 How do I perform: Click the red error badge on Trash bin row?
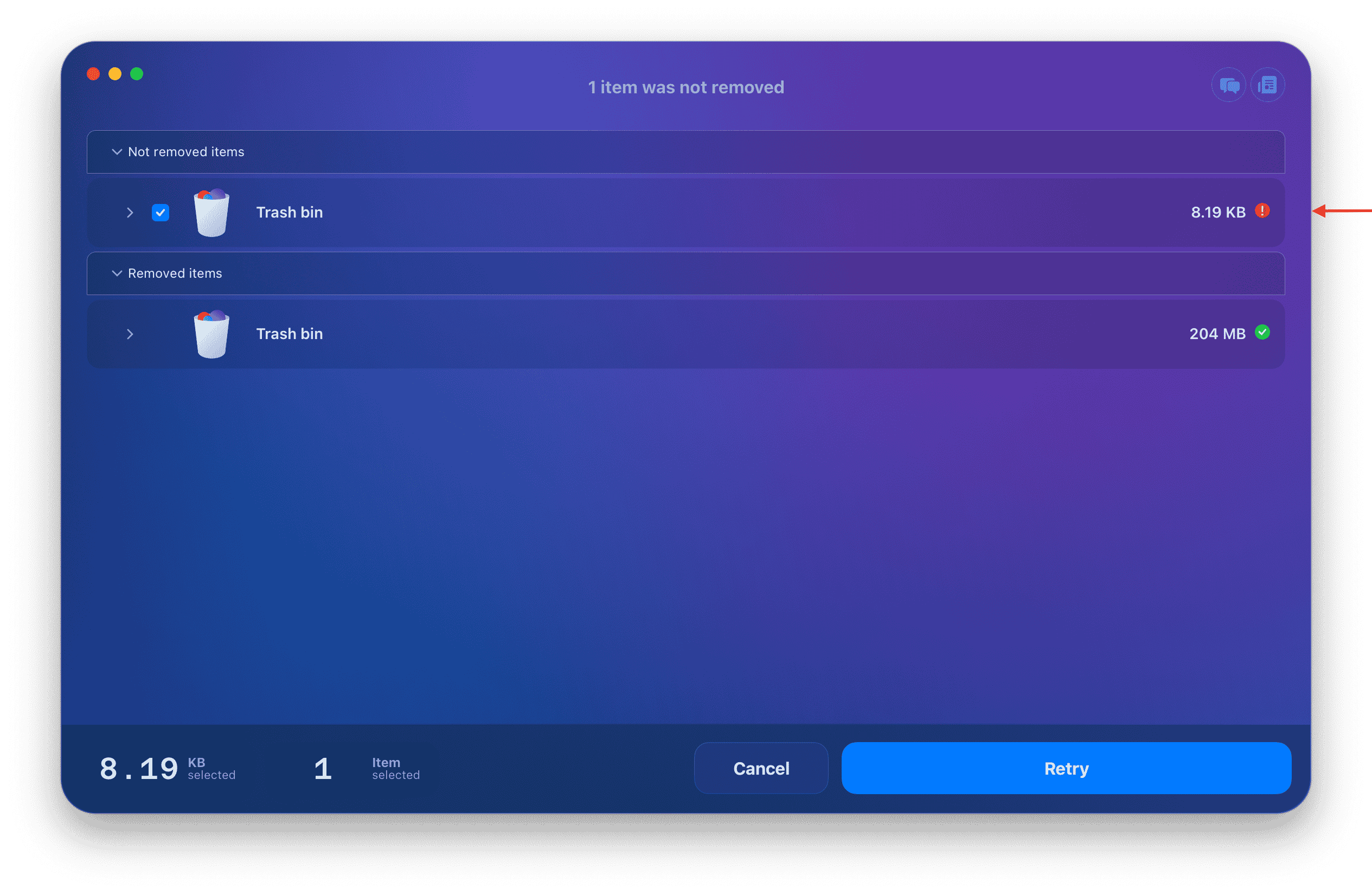1262,211
